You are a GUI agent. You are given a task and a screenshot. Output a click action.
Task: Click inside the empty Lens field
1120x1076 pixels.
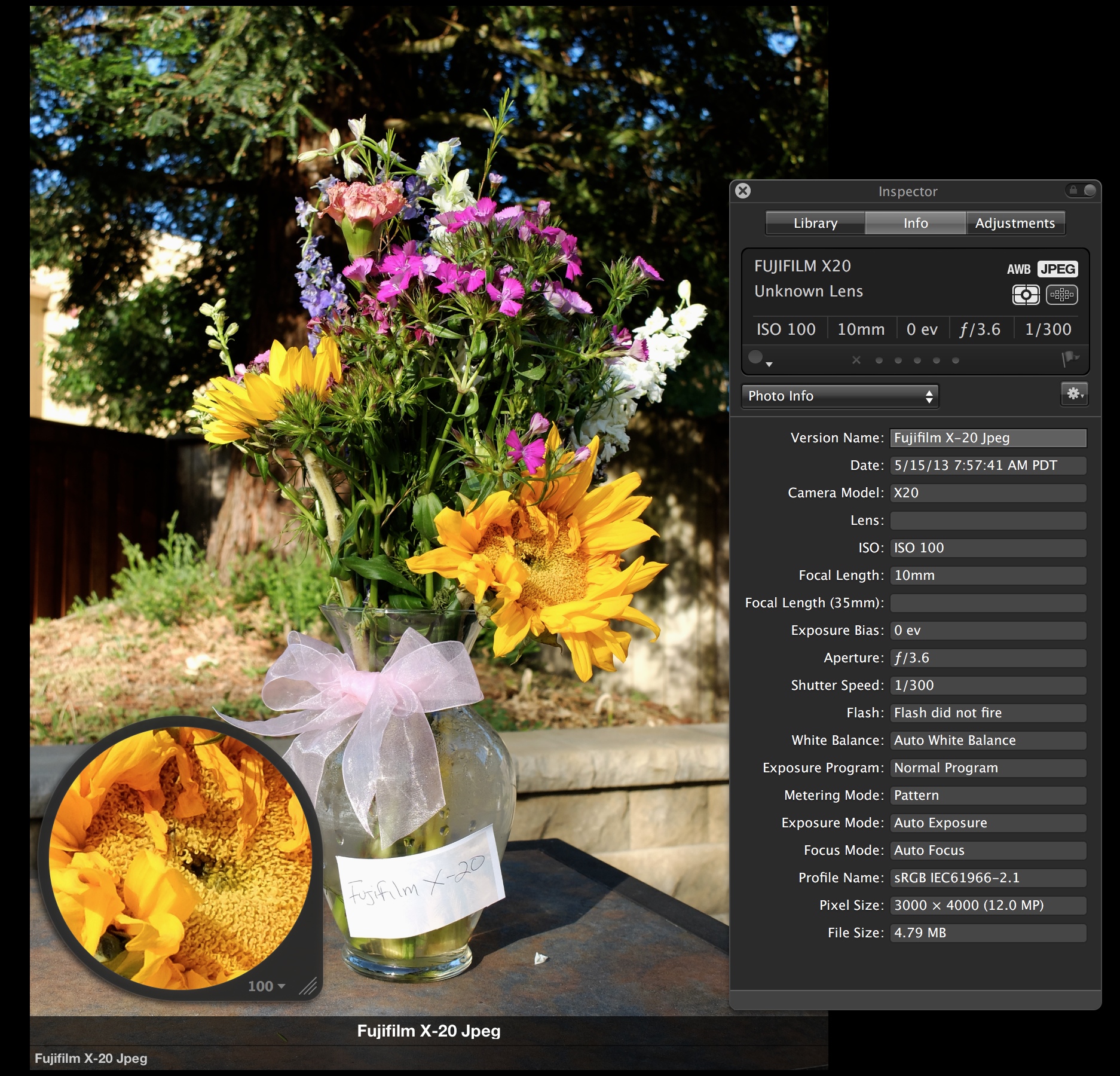point(987,520)
